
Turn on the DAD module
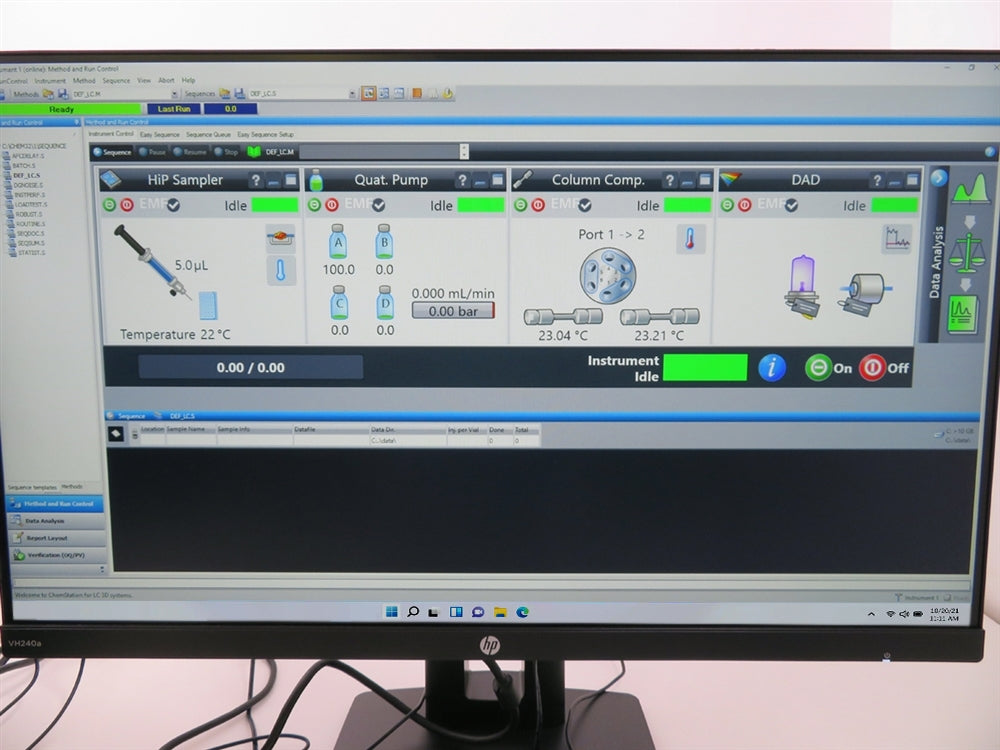728,205
